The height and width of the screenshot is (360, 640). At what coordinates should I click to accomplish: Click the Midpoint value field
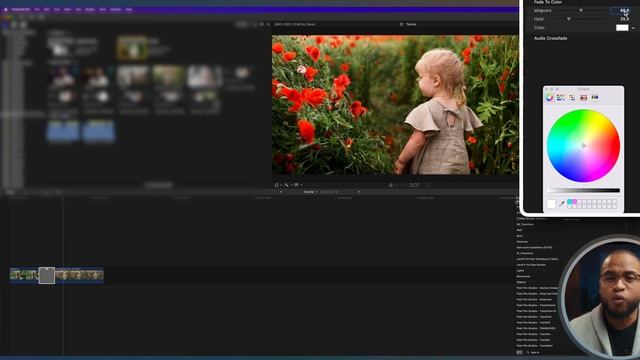click(x=621, y=11)
